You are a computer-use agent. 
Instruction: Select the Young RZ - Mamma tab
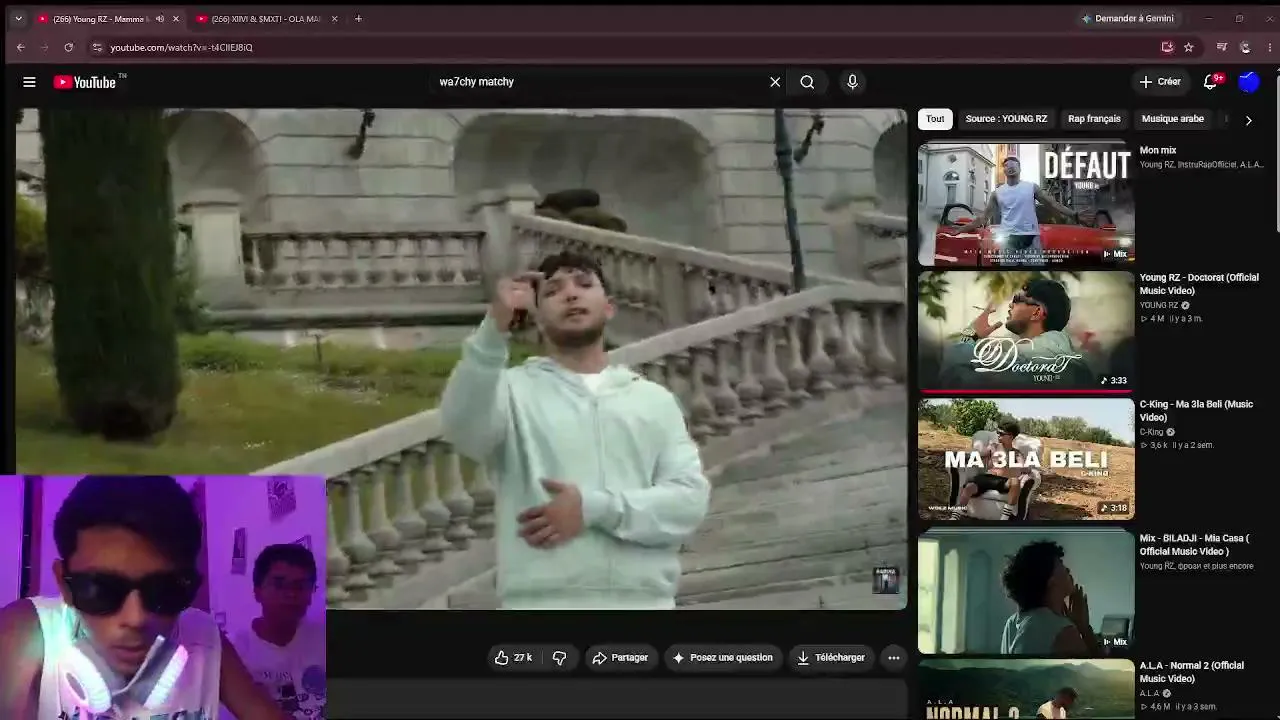98,19
